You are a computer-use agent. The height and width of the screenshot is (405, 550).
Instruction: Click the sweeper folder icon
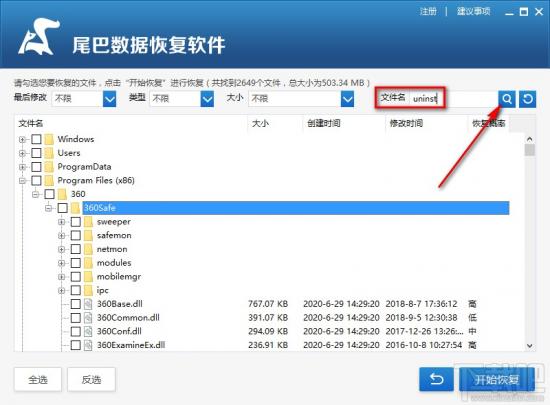[x=88, y=222]
